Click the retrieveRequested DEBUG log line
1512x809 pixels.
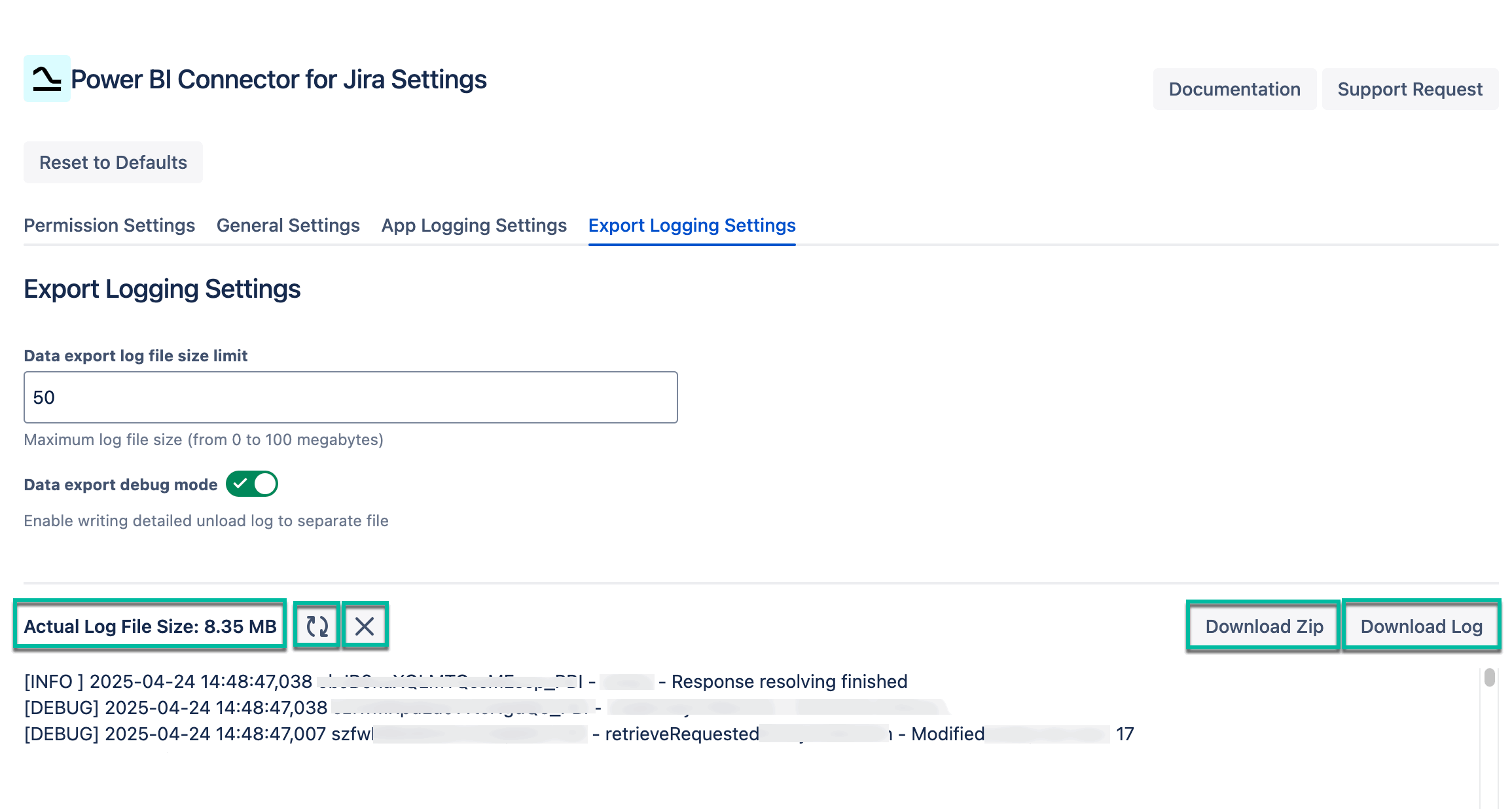[681, 734]
